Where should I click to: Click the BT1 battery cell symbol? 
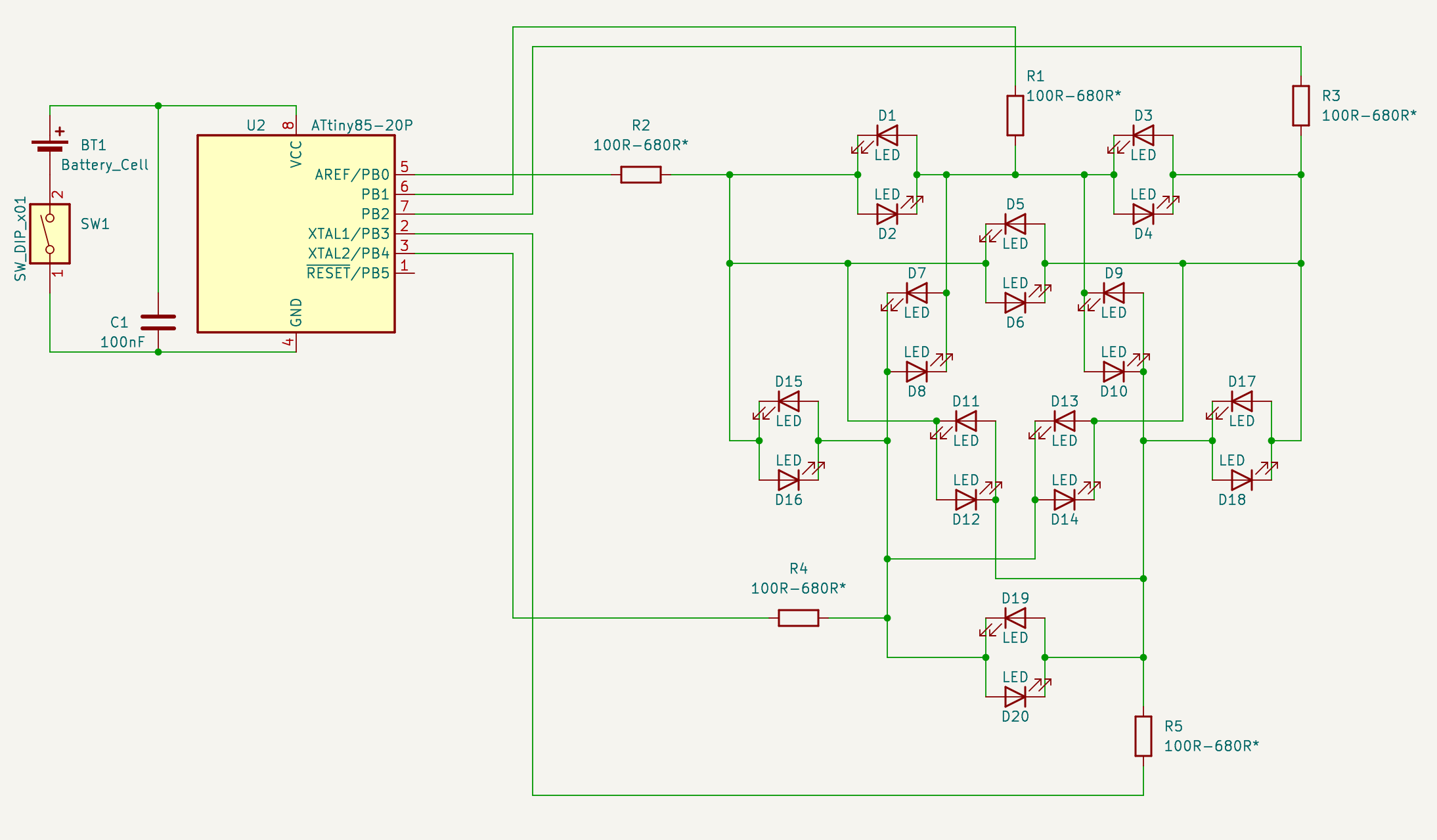(50, 145)
